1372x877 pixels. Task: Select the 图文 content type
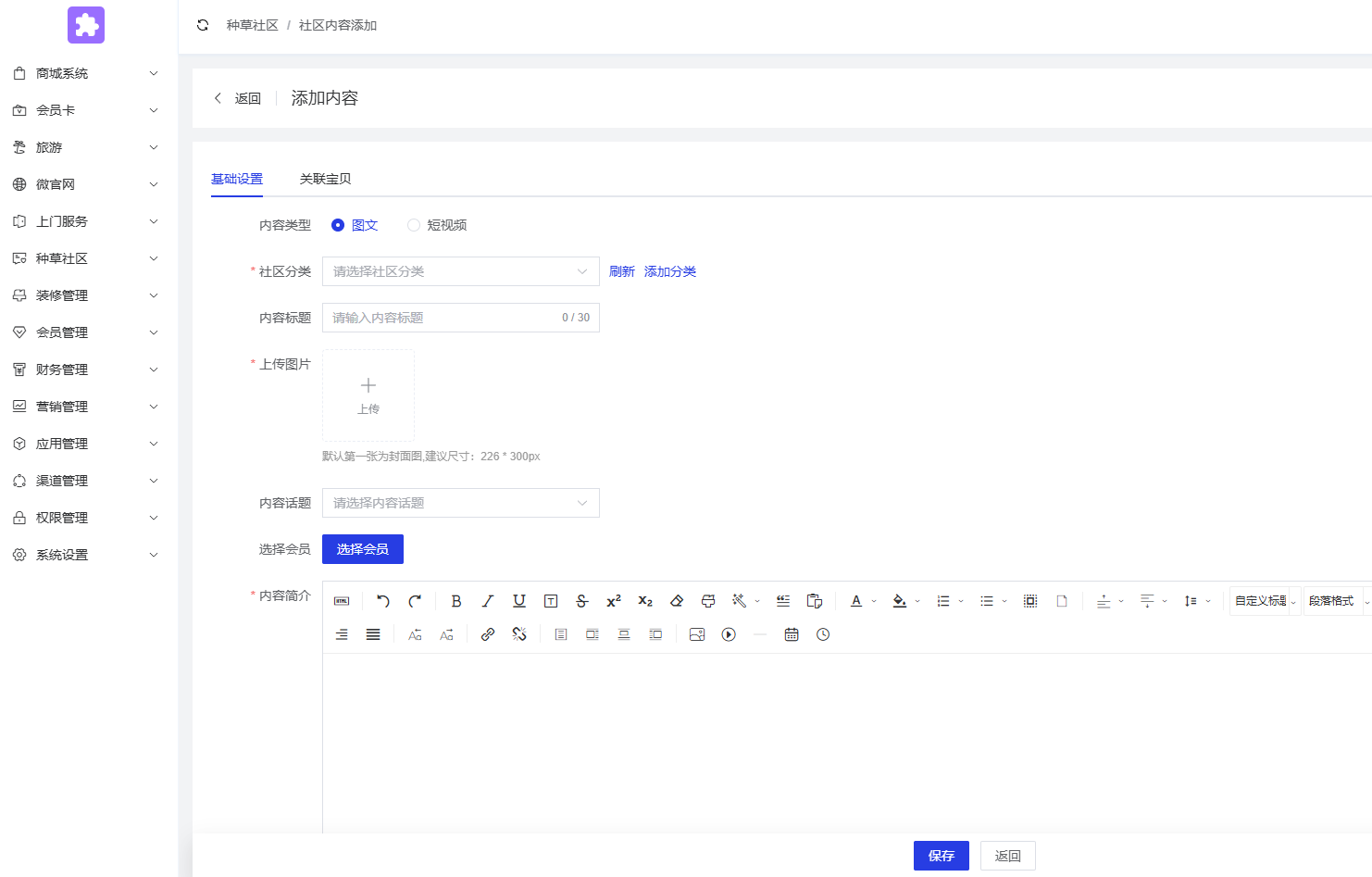339,225
